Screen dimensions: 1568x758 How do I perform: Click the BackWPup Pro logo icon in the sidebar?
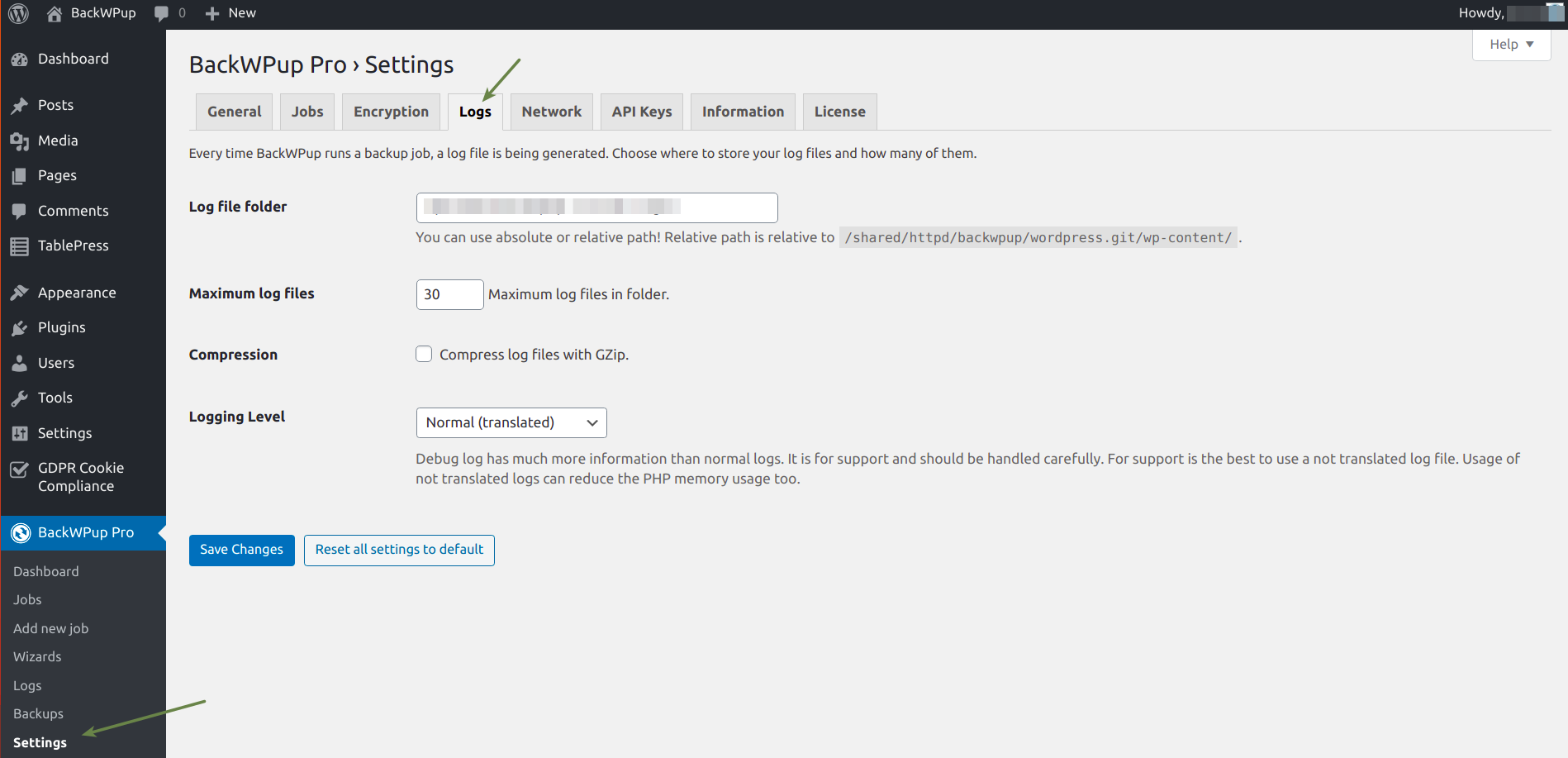(x=21, y=533)
